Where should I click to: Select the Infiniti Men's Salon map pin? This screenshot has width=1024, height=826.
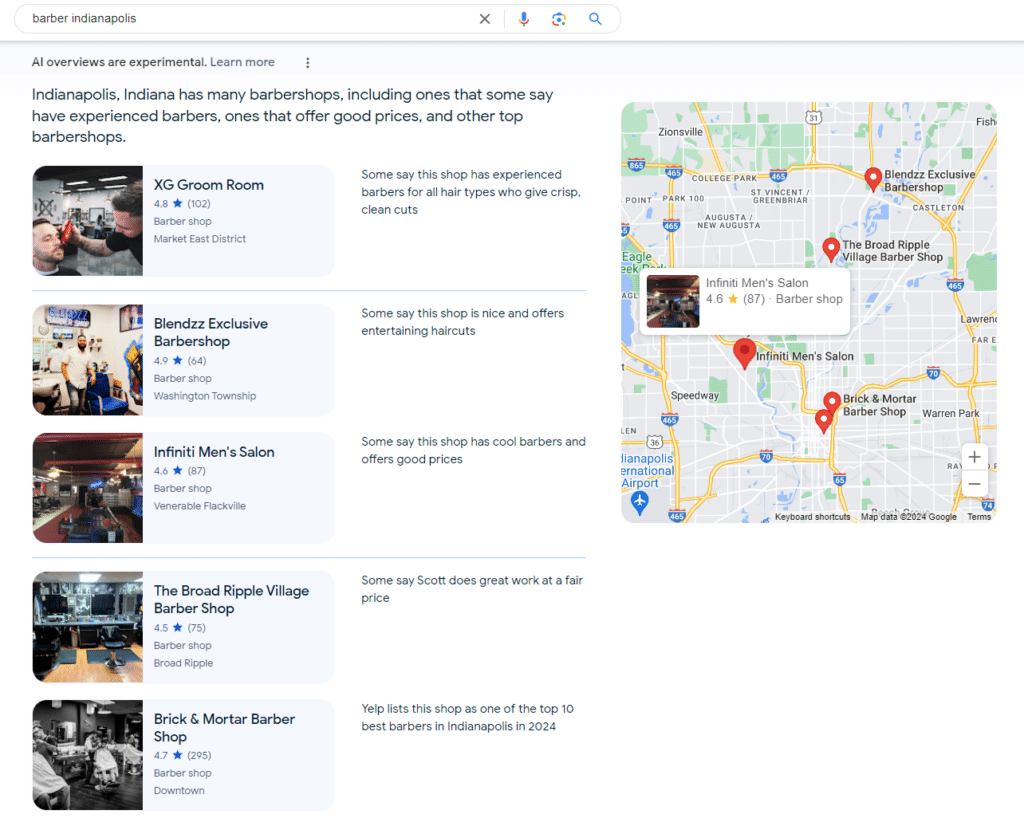(745, 352)
